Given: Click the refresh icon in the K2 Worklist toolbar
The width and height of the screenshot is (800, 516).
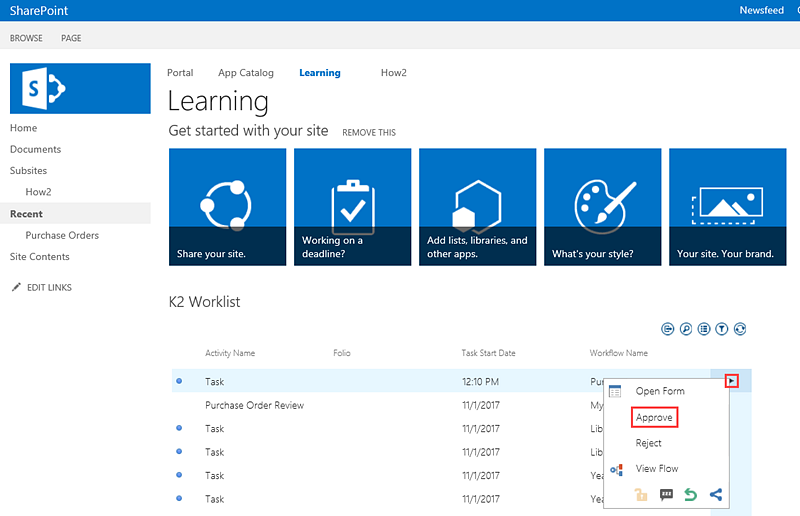Looking at the screenshot, I should tap(741, 329).
